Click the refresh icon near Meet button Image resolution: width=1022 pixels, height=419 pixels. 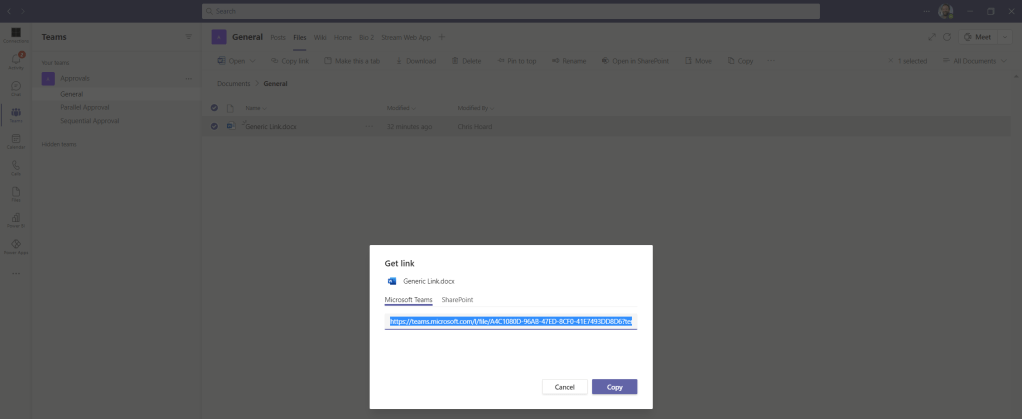946,37
